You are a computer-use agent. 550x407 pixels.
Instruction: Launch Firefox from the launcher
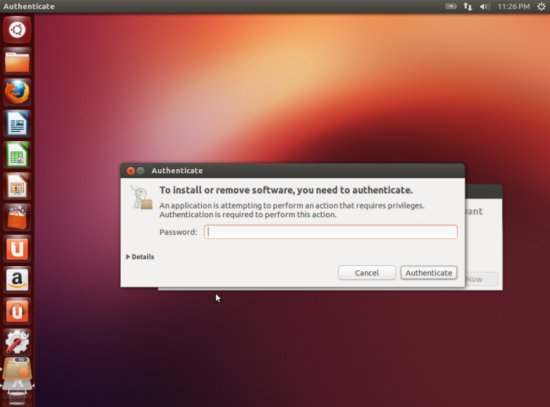pyautogui.click(x=17, y=92)
